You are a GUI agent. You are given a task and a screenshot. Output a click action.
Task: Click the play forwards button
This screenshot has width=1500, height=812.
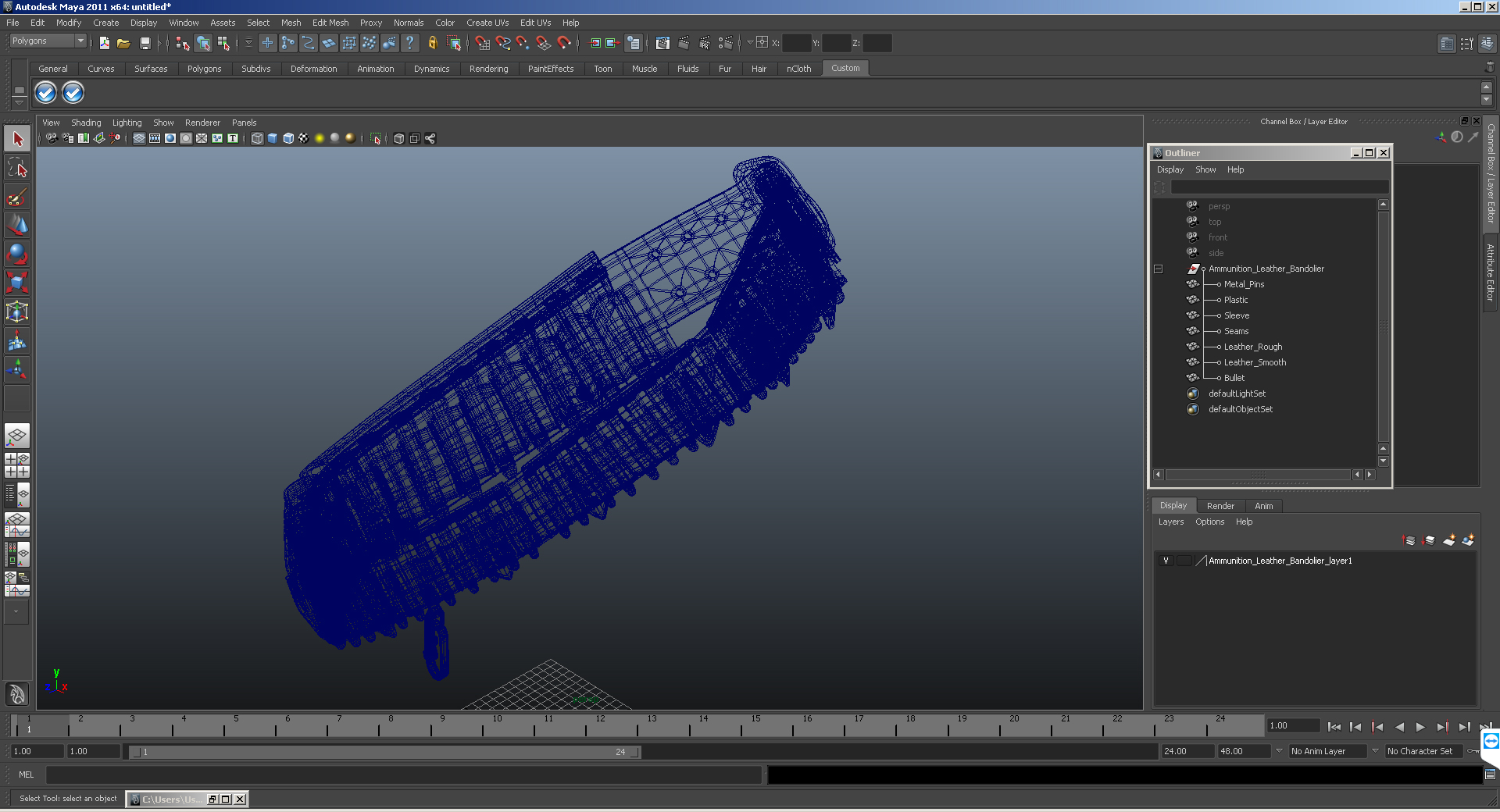(1420, 727)
